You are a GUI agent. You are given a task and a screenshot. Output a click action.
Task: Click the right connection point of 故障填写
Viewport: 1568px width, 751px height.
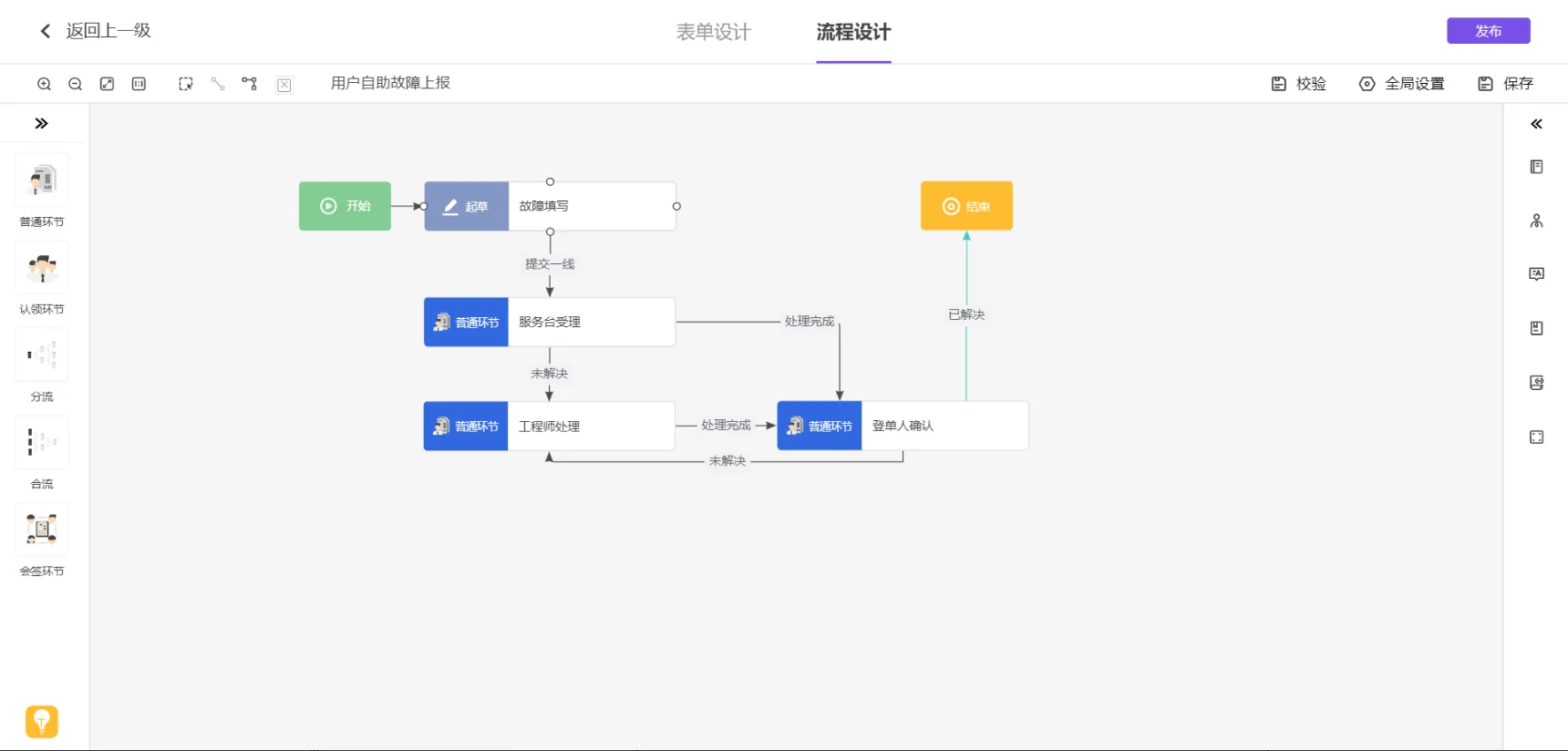click(x=676, y=206)
